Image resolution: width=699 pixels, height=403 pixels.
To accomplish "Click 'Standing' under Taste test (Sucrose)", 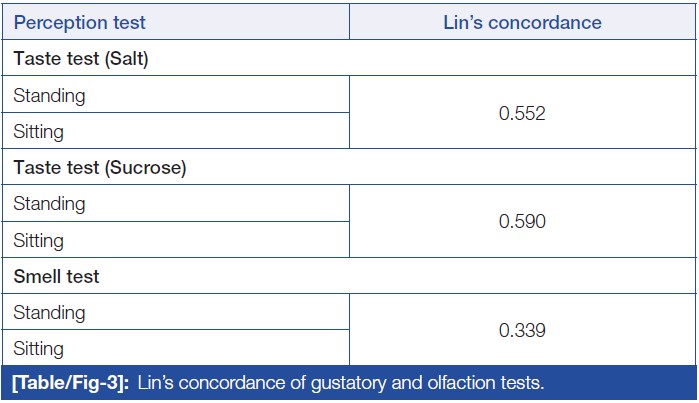I will [50, 204].
